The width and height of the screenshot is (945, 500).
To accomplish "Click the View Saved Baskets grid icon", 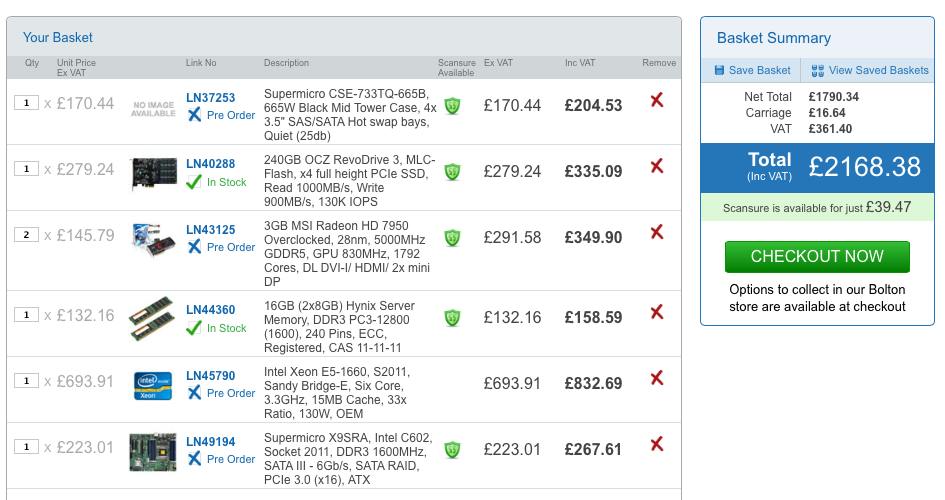I will click(x=817, y=71).
